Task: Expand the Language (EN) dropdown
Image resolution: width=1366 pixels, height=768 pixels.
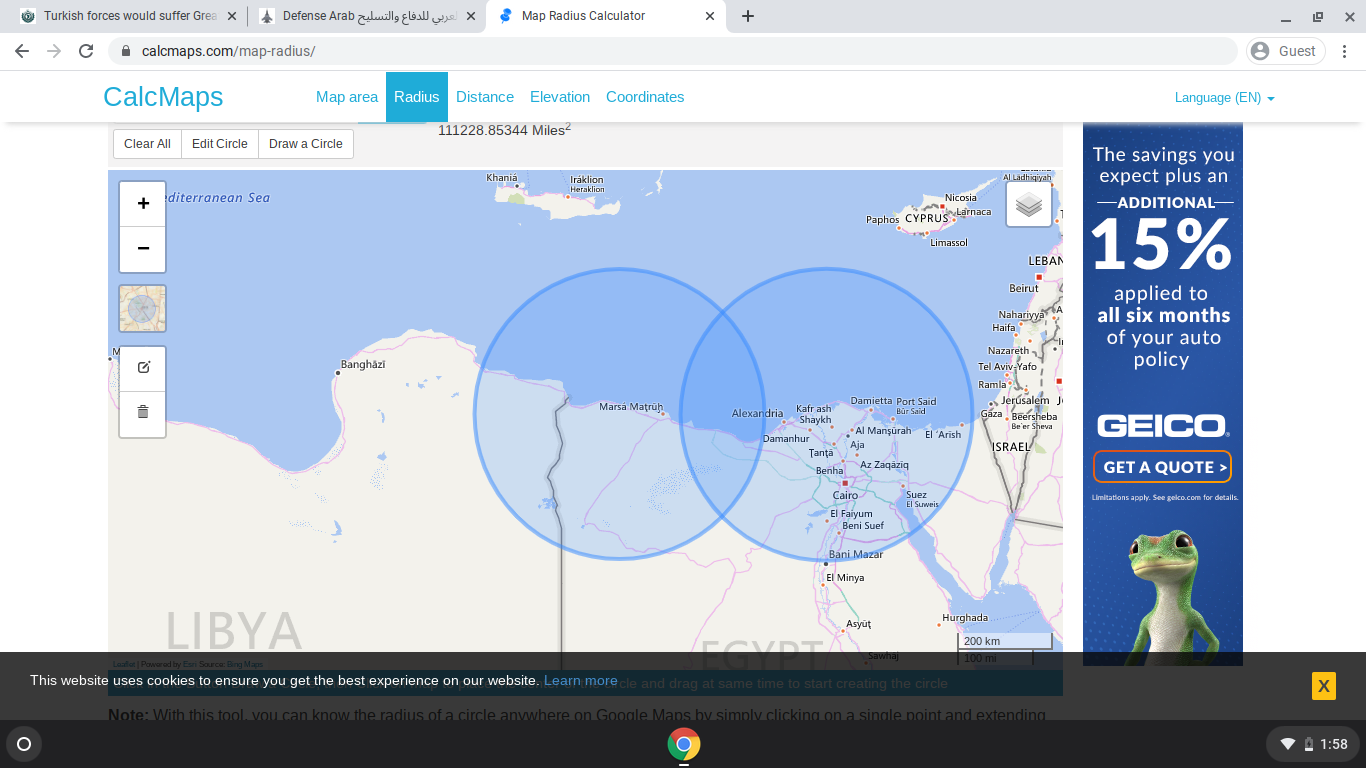Action: point(1225,98)
